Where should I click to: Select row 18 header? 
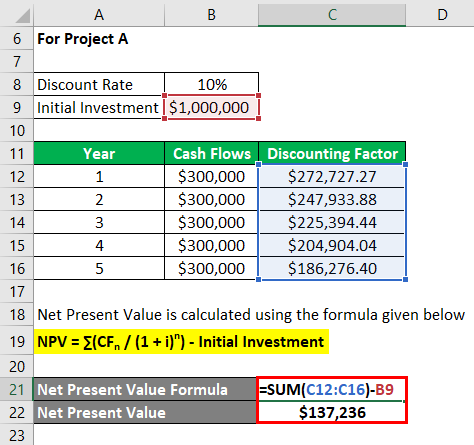click(17, 314)
